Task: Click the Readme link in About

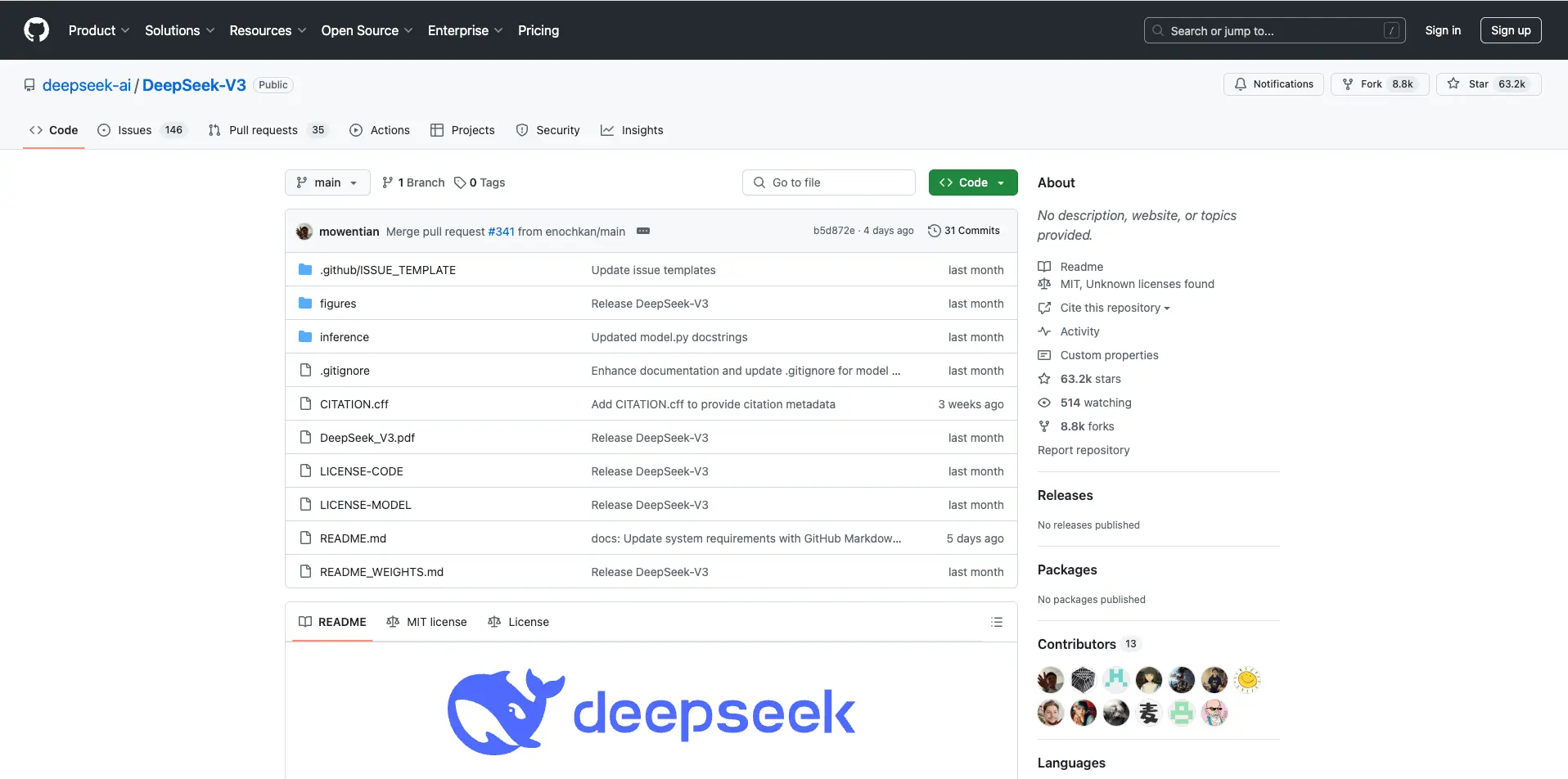Action: (1070, 267)
